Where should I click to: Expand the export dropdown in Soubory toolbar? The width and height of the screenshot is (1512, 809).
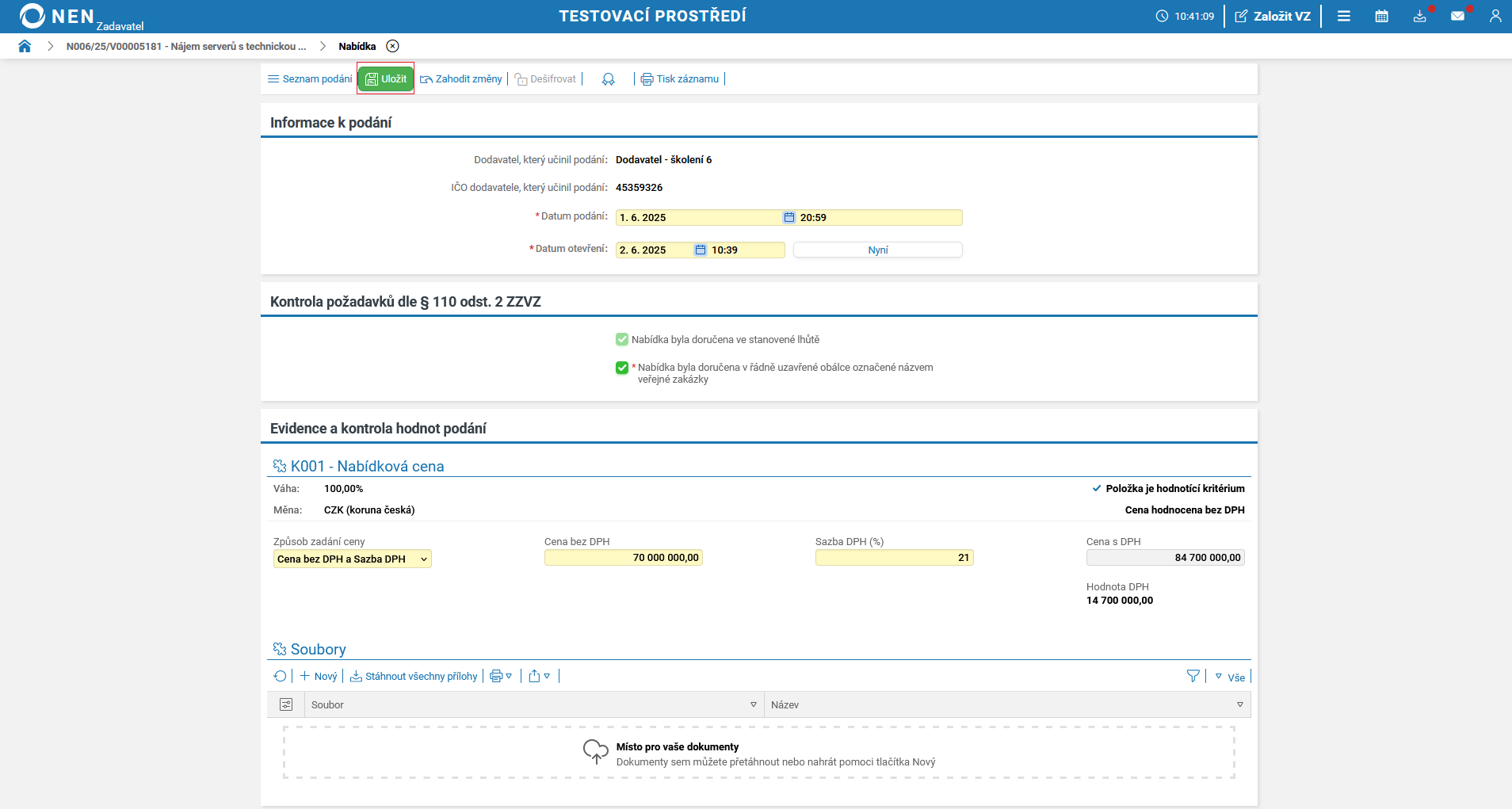coord(539,676)
